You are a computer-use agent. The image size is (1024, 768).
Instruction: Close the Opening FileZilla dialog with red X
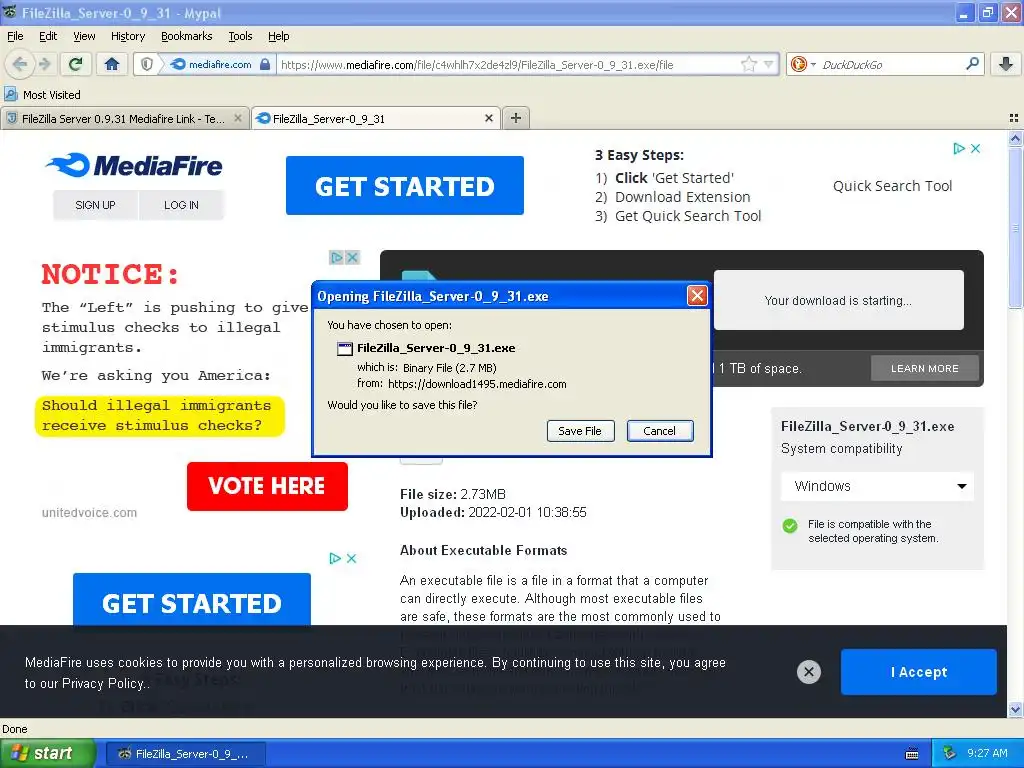click(x=697, y=296)
